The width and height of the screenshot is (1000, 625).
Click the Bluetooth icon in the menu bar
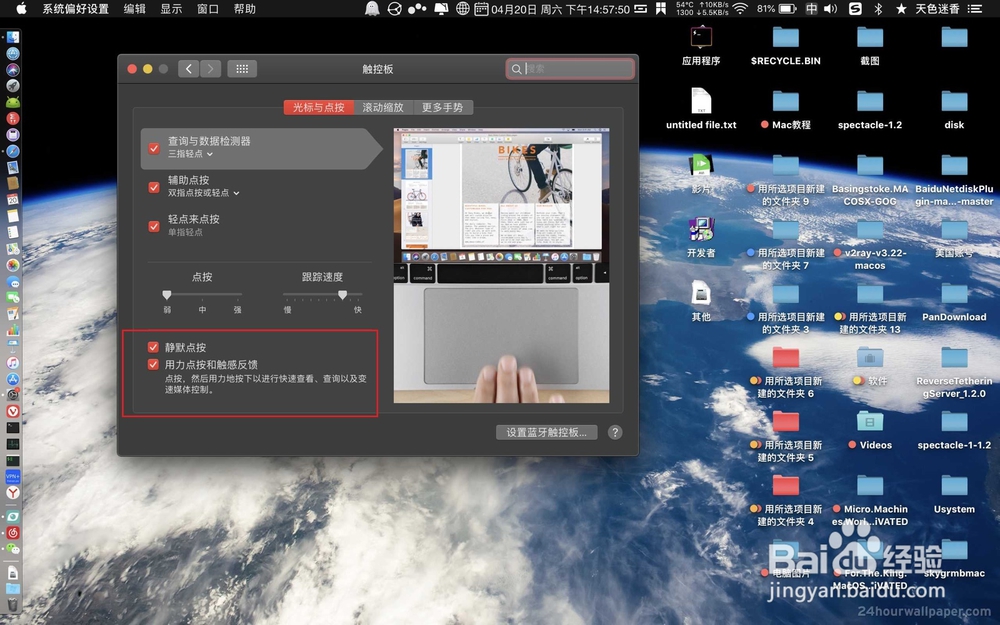tap(878, 8)
